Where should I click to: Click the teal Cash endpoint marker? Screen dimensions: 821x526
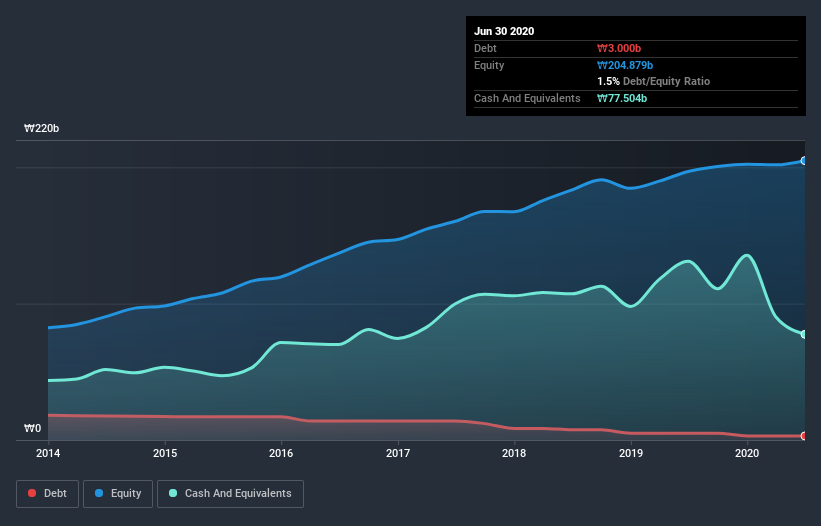(x=804, y=334)
